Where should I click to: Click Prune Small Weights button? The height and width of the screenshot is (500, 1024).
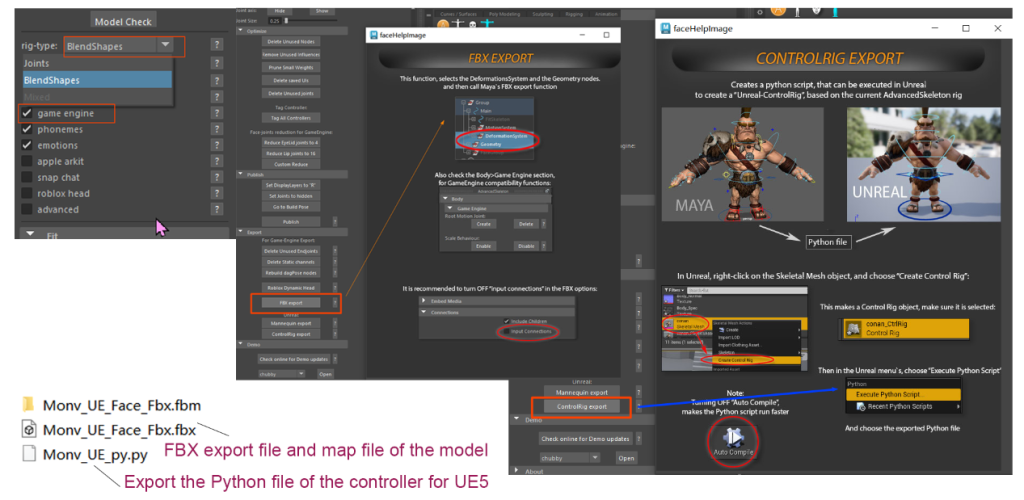point(291,67)
